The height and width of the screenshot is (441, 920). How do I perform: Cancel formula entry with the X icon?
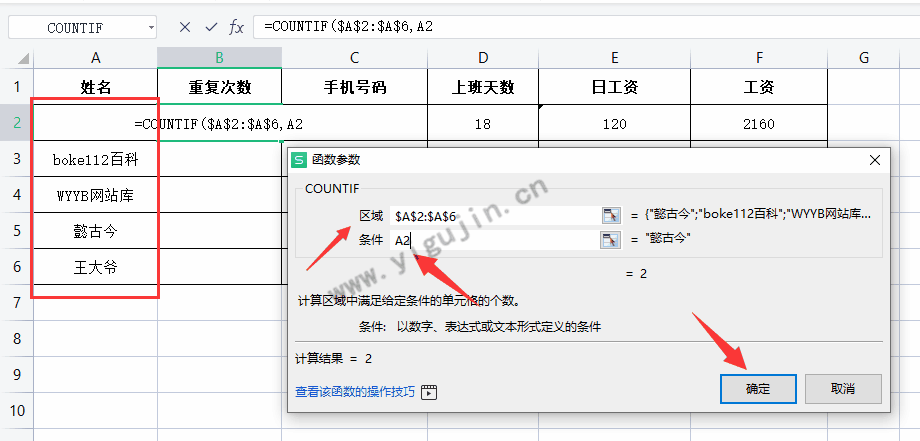185,27
